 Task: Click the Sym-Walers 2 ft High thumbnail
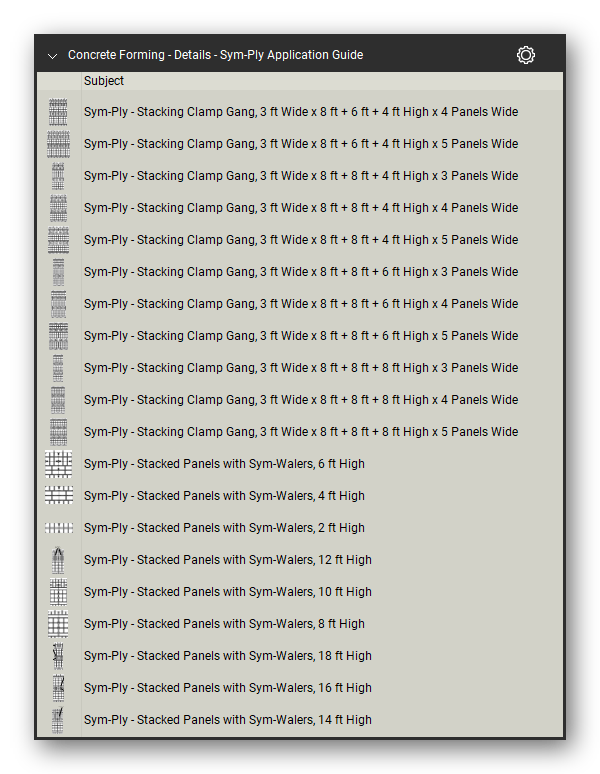[x=59, y=528]
